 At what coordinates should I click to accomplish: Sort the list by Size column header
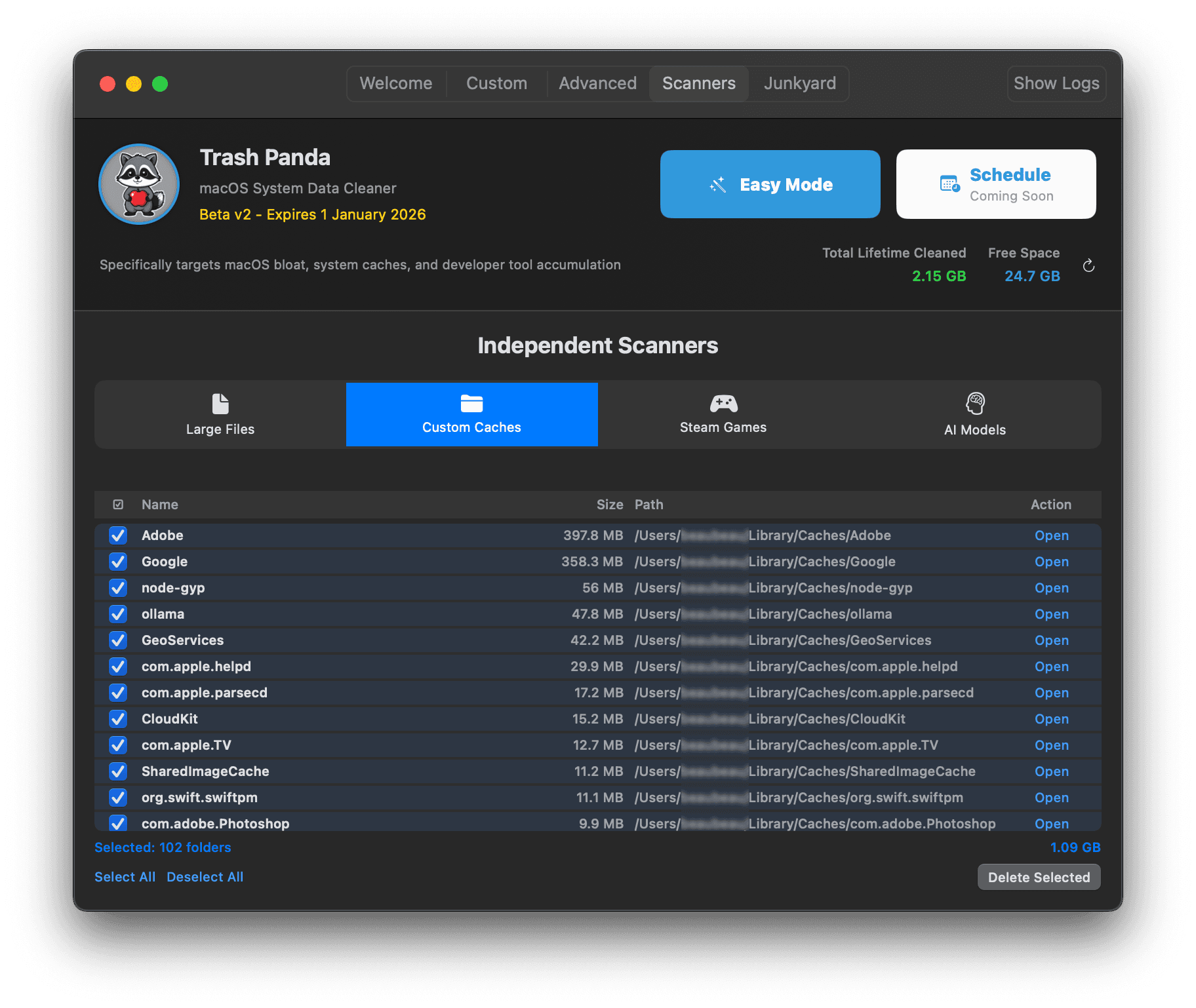tap(609, 505)
